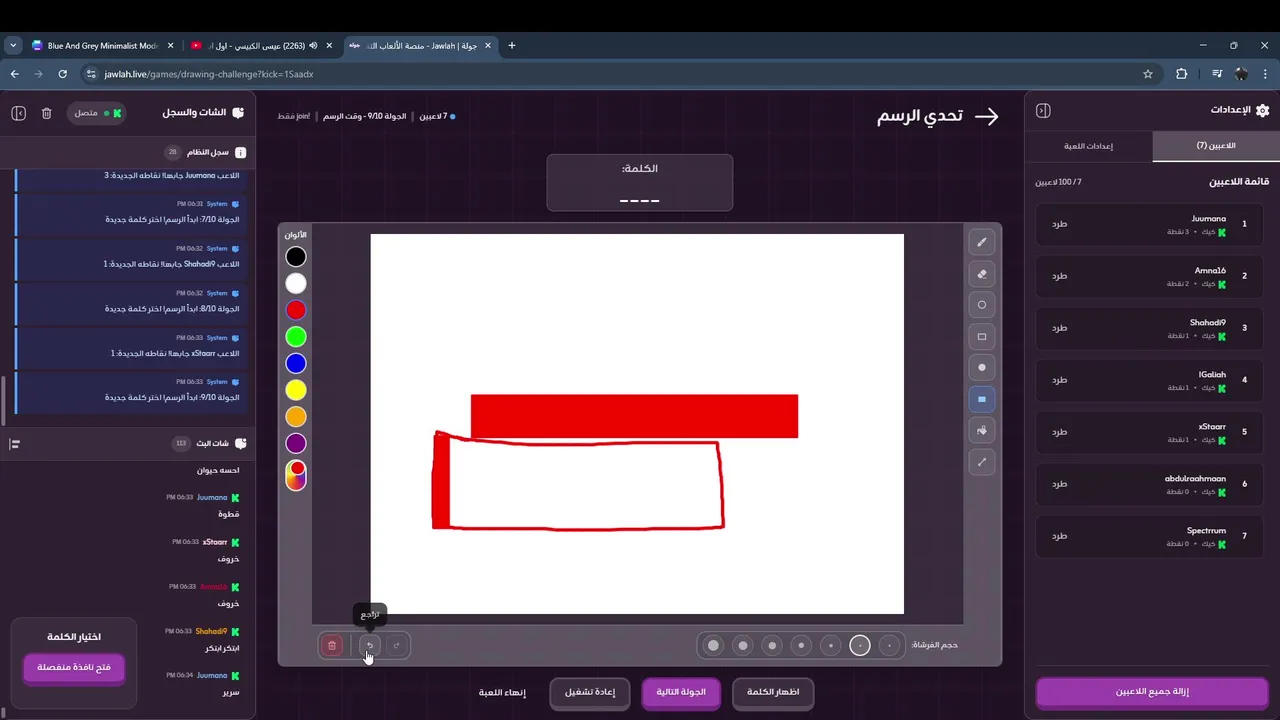Click the متصل connection status badge
This screenshot has height=720, width=1280.
[x=97, y=113]
